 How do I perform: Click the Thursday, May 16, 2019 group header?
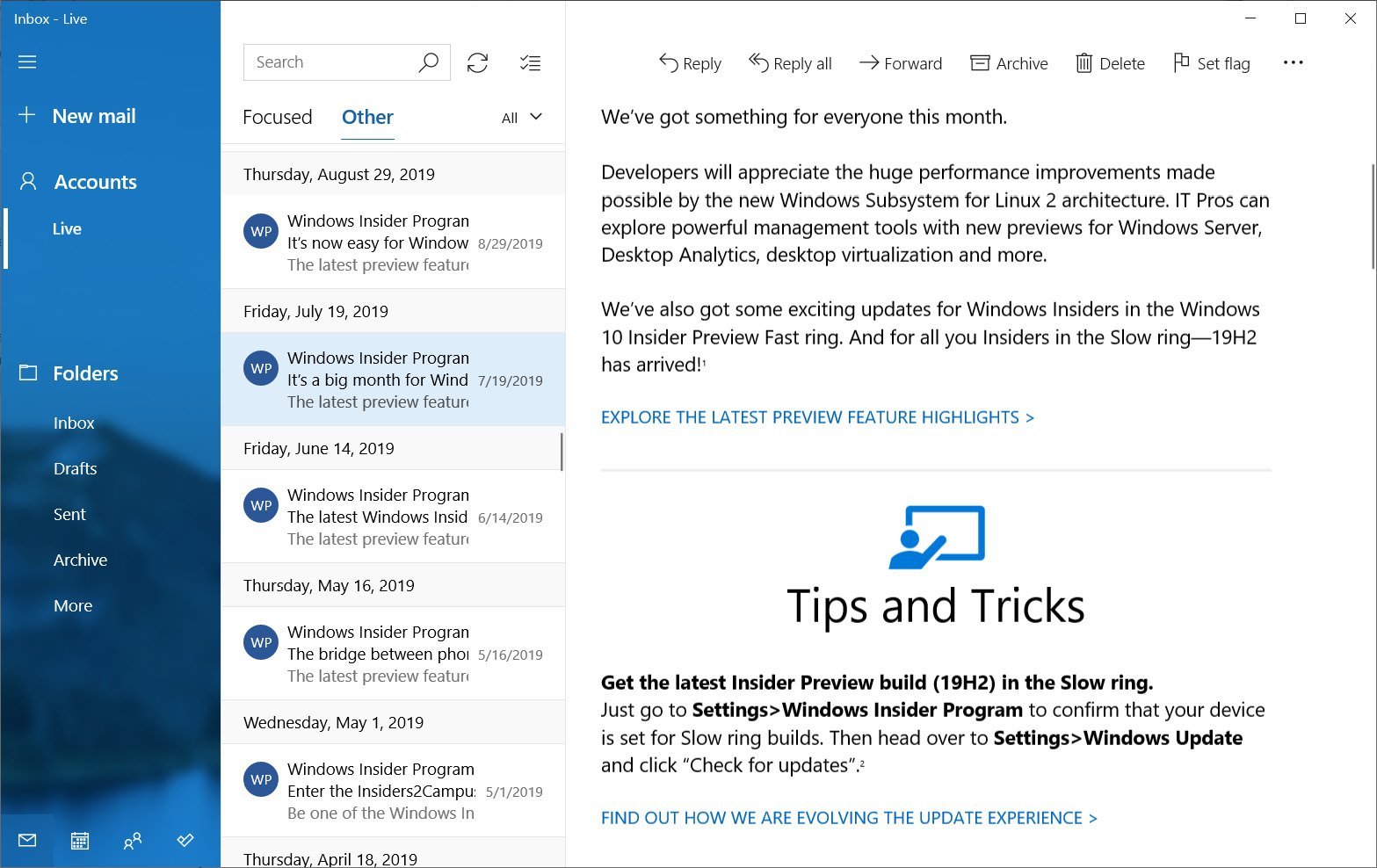click(x=393, y=585)
